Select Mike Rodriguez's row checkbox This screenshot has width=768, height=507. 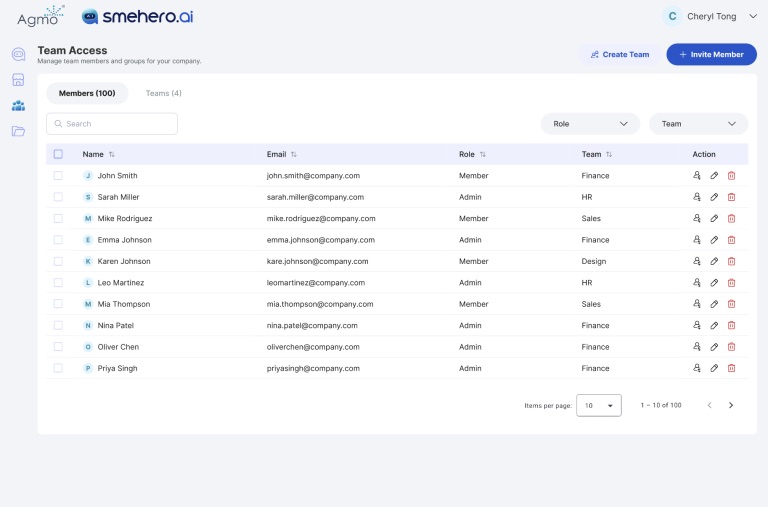[x=58, y=218]
